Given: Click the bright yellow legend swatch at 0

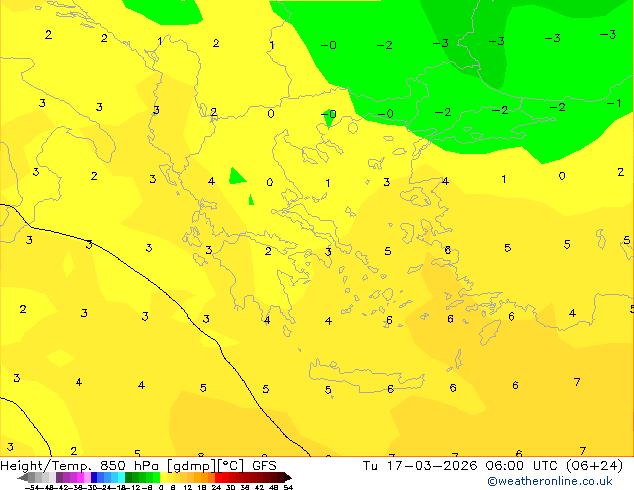Looking at the screenshot, I should tap(163, 477).
